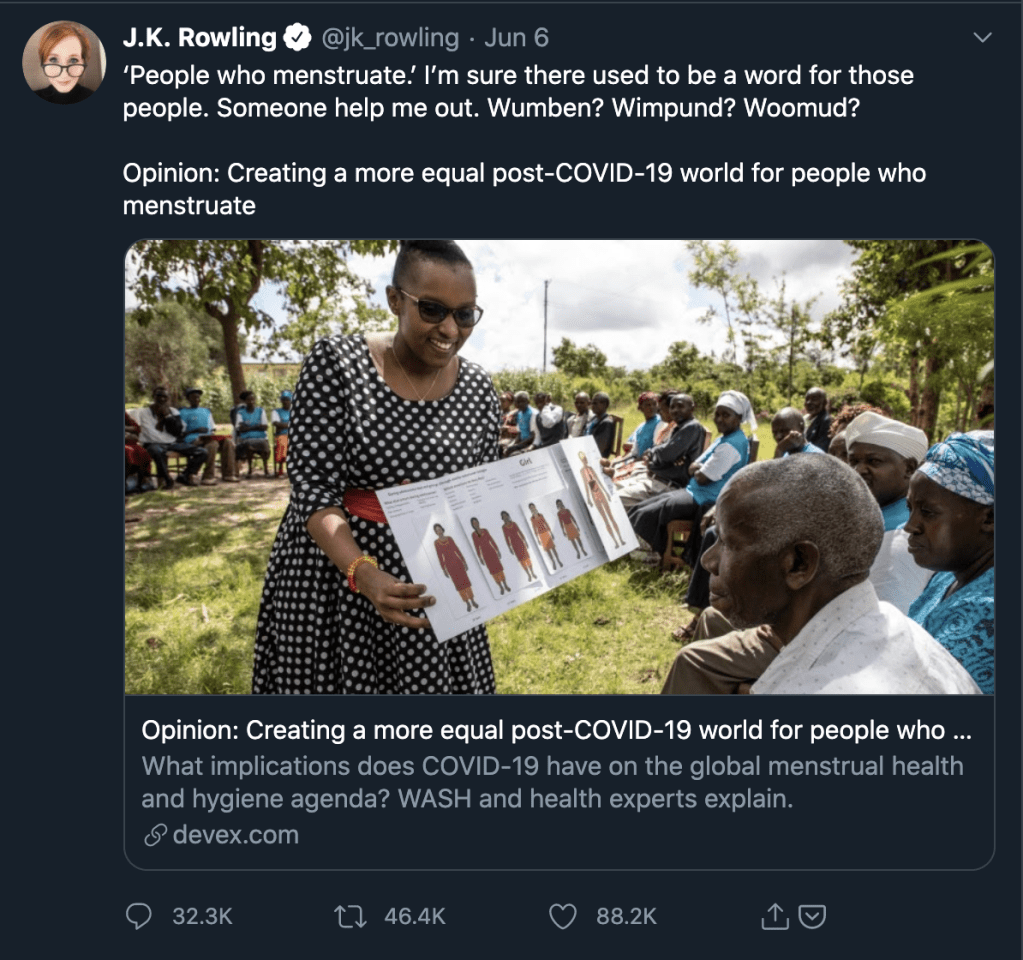
Task: Like the tweet with the heart icon
Action: [562, 916]
